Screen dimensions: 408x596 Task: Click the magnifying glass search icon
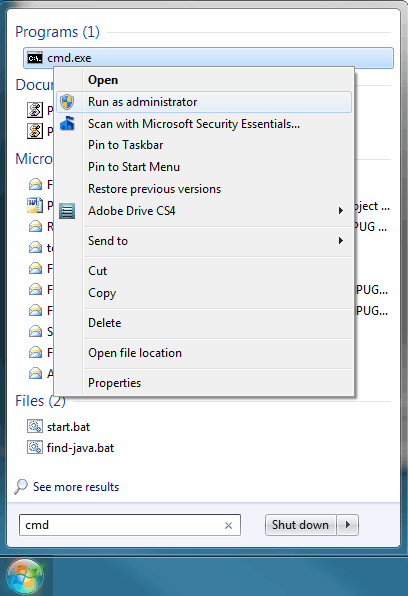(x=21, y=486)
